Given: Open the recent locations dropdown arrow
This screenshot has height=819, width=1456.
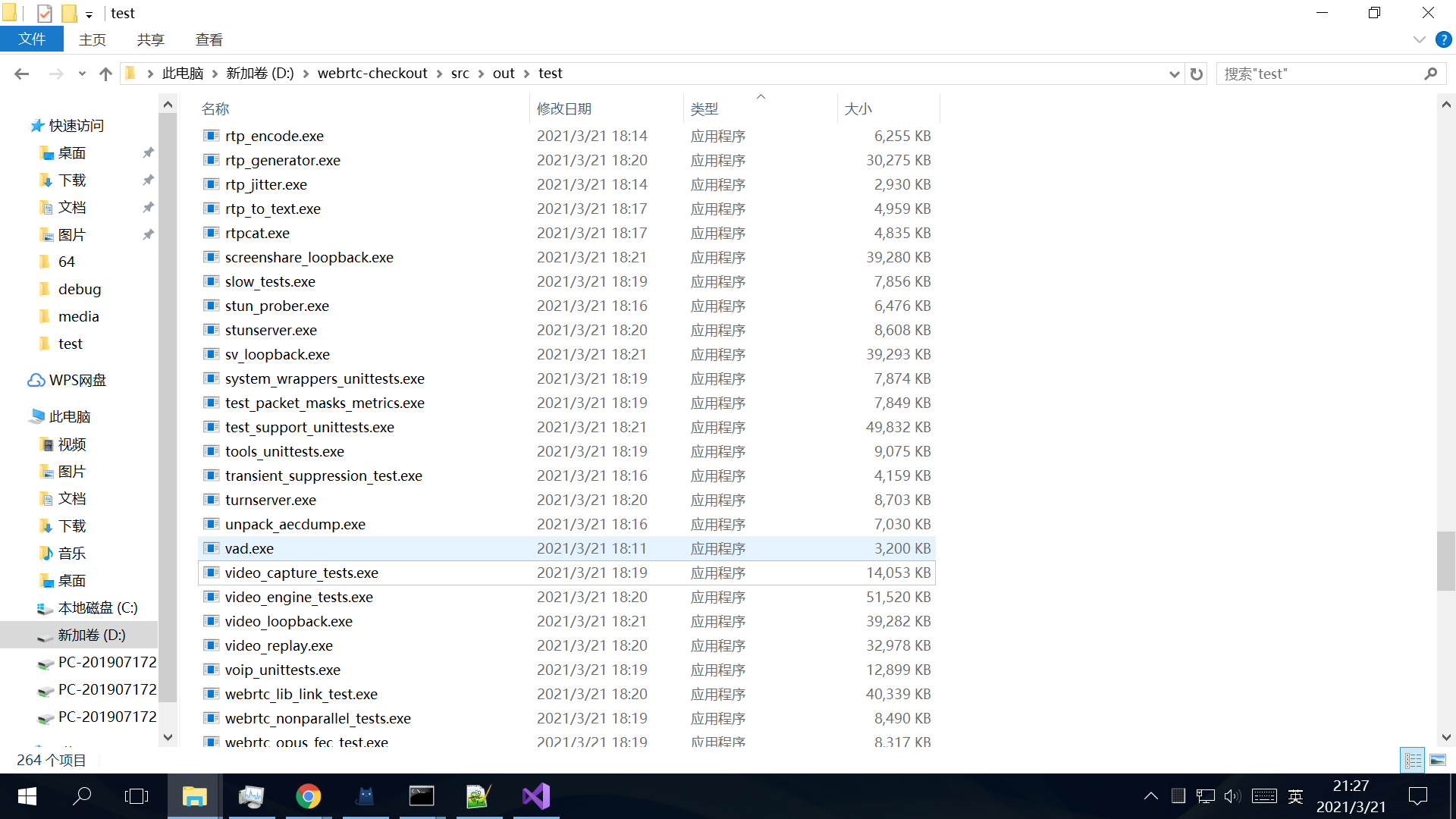Looking at the screenshot, I should point(82,74).
